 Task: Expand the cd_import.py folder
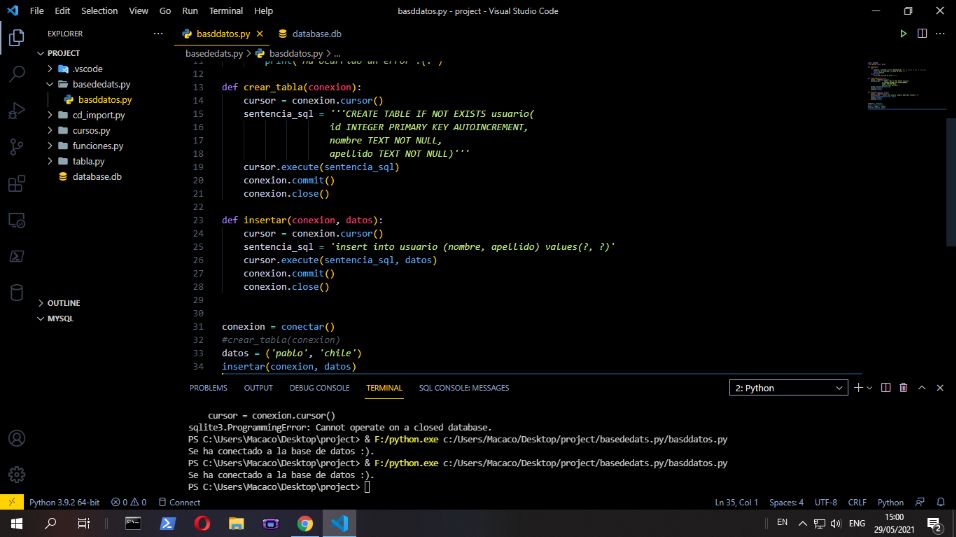pos(98,115)
